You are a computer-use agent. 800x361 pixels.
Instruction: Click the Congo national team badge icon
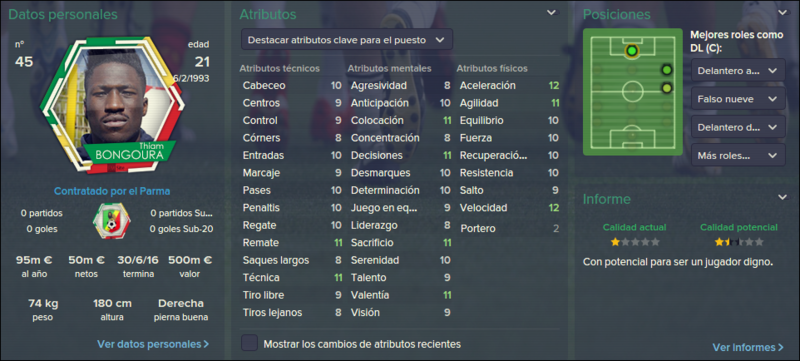pos(111,221)
